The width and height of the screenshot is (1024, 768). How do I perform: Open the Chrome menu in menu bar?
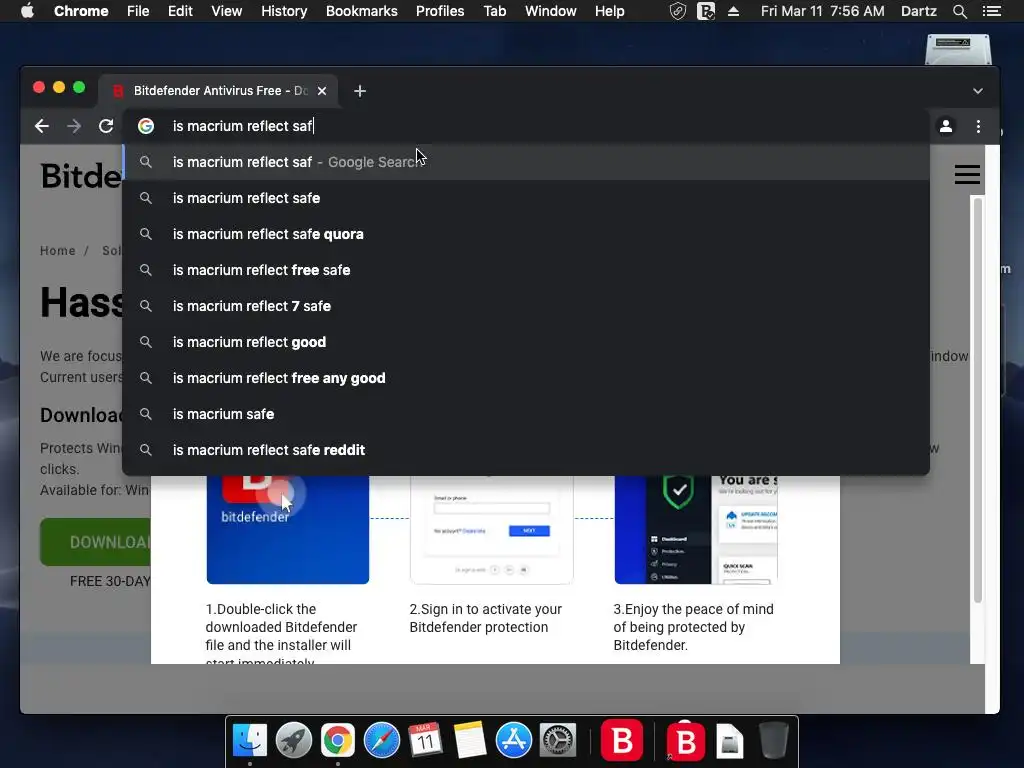point(81,11)
